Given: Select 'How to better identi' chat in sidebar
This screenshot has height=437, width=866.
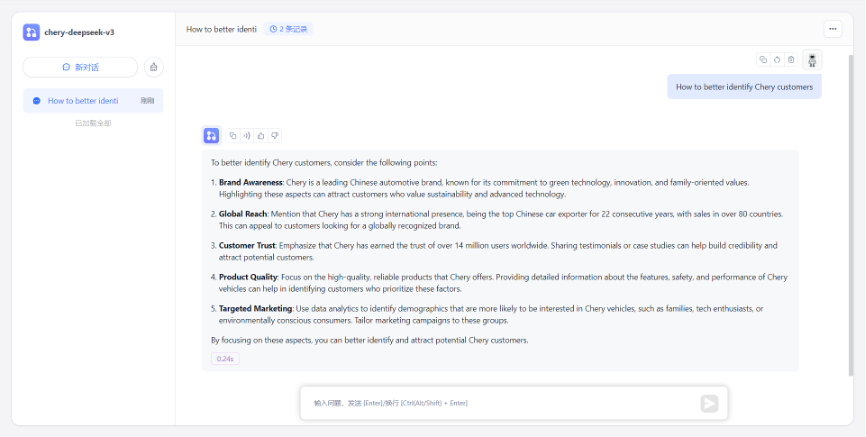Looking at the screenshot, I should pos(83,101).
